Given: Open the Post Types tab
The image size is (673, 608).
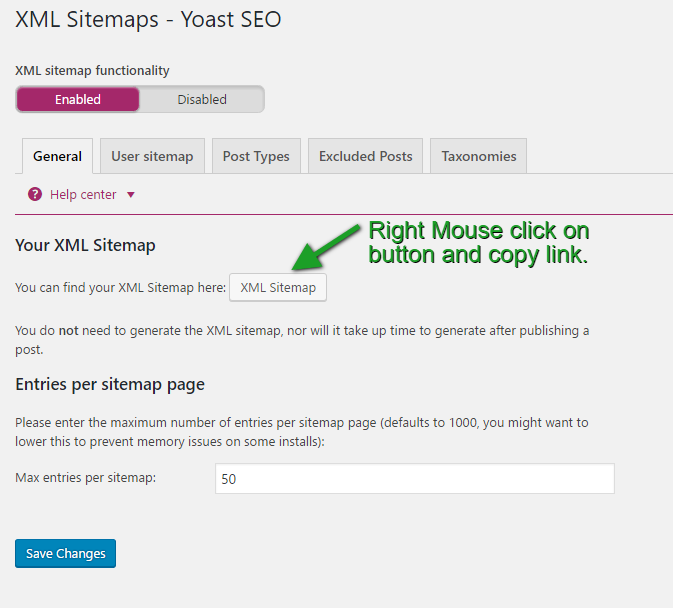Looking at the screenshot, I should tap(256, 156).
